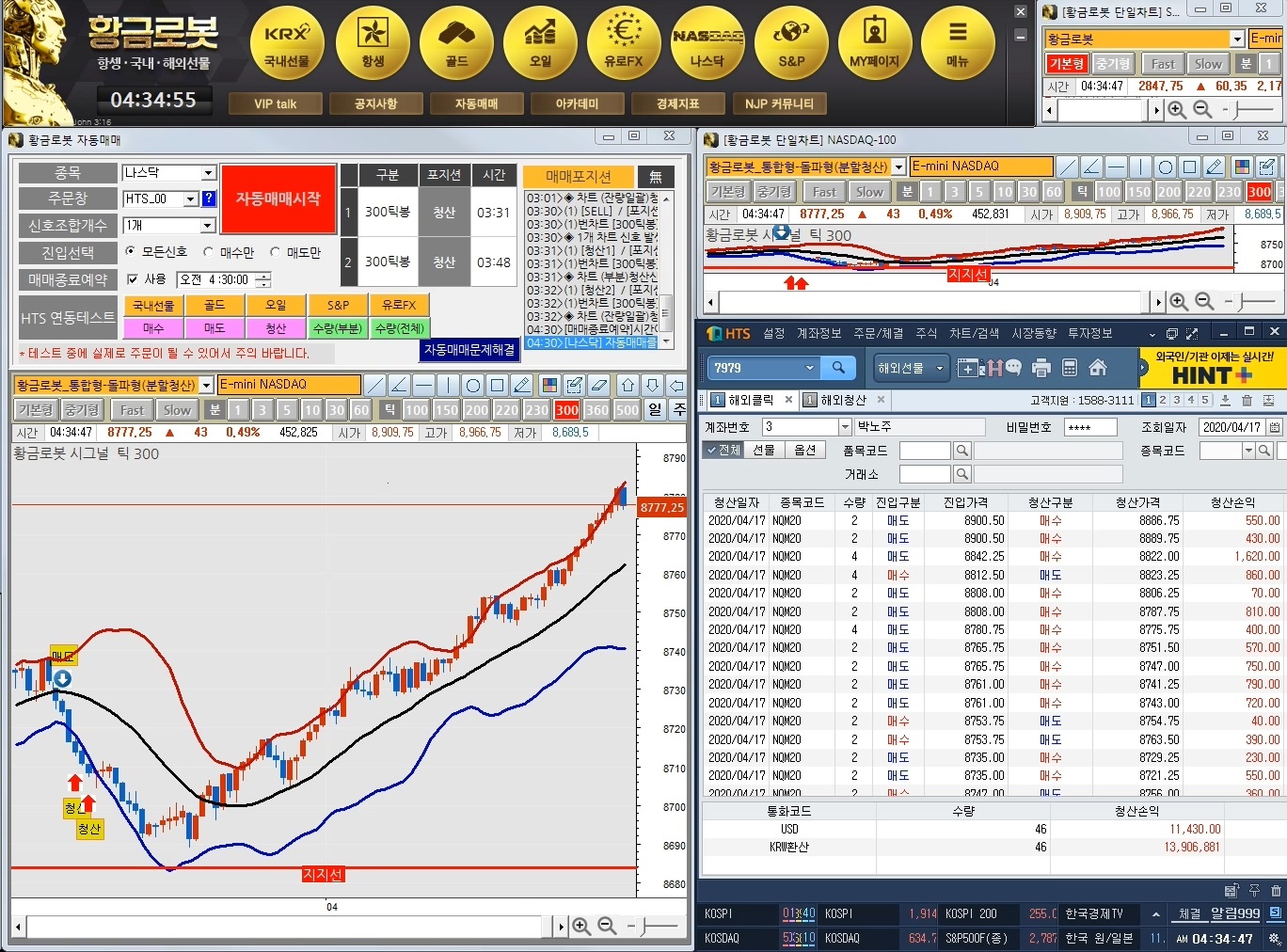The width and height of the screenshot is (1287, 952).
Task: Expand the 종목 나스닥 dropdown
Action: tap(209, 173)
